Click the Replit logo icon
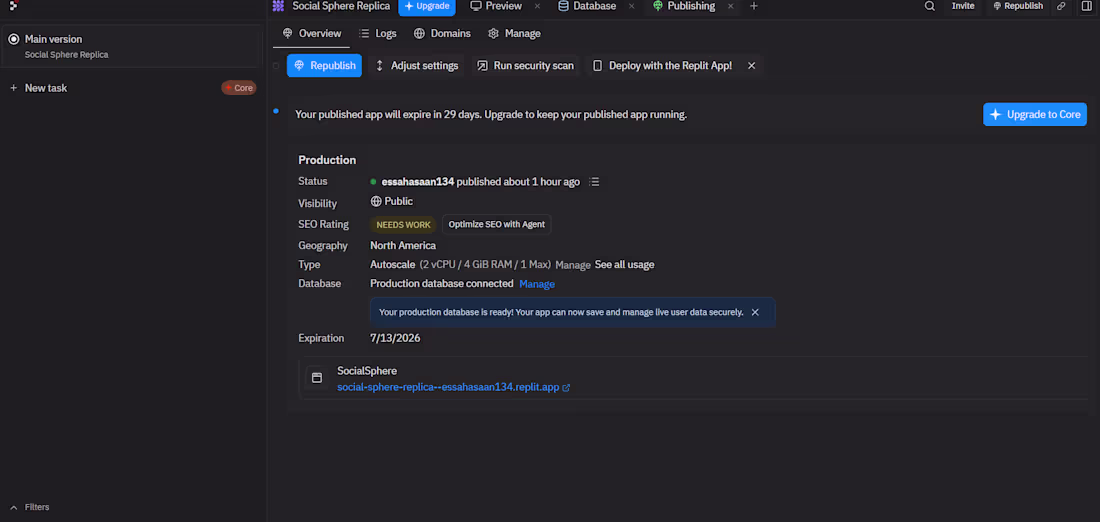Viewport: 1100px width, 522px height. point(13,6)
